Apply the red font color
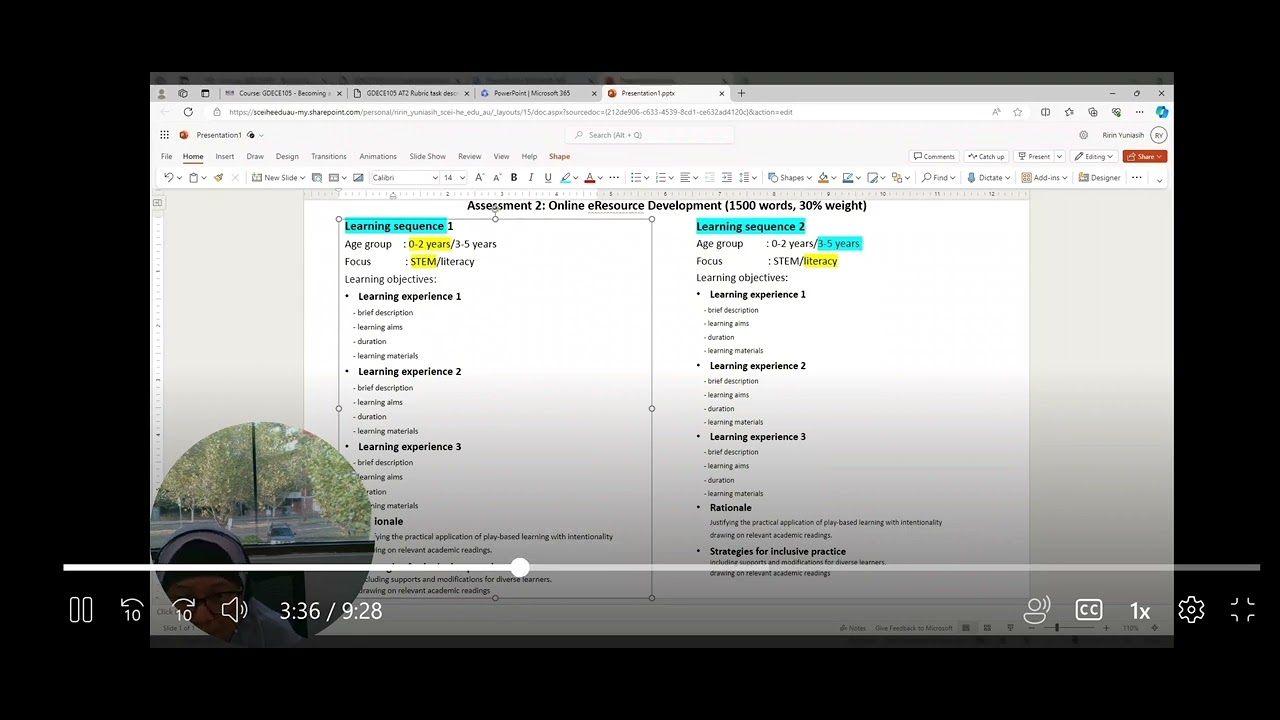The height and width of the screenshot is (720, 1280). pyautogui.click(x=590, y=178)
